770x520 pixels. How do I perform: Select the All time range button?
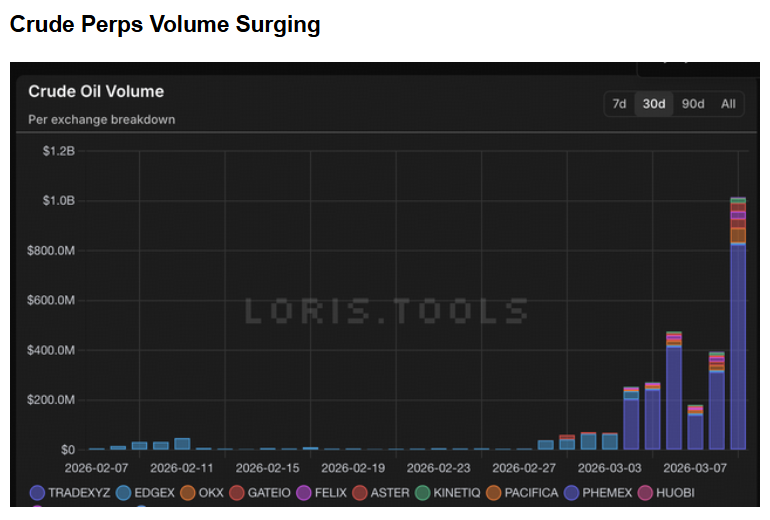point(728,104)
